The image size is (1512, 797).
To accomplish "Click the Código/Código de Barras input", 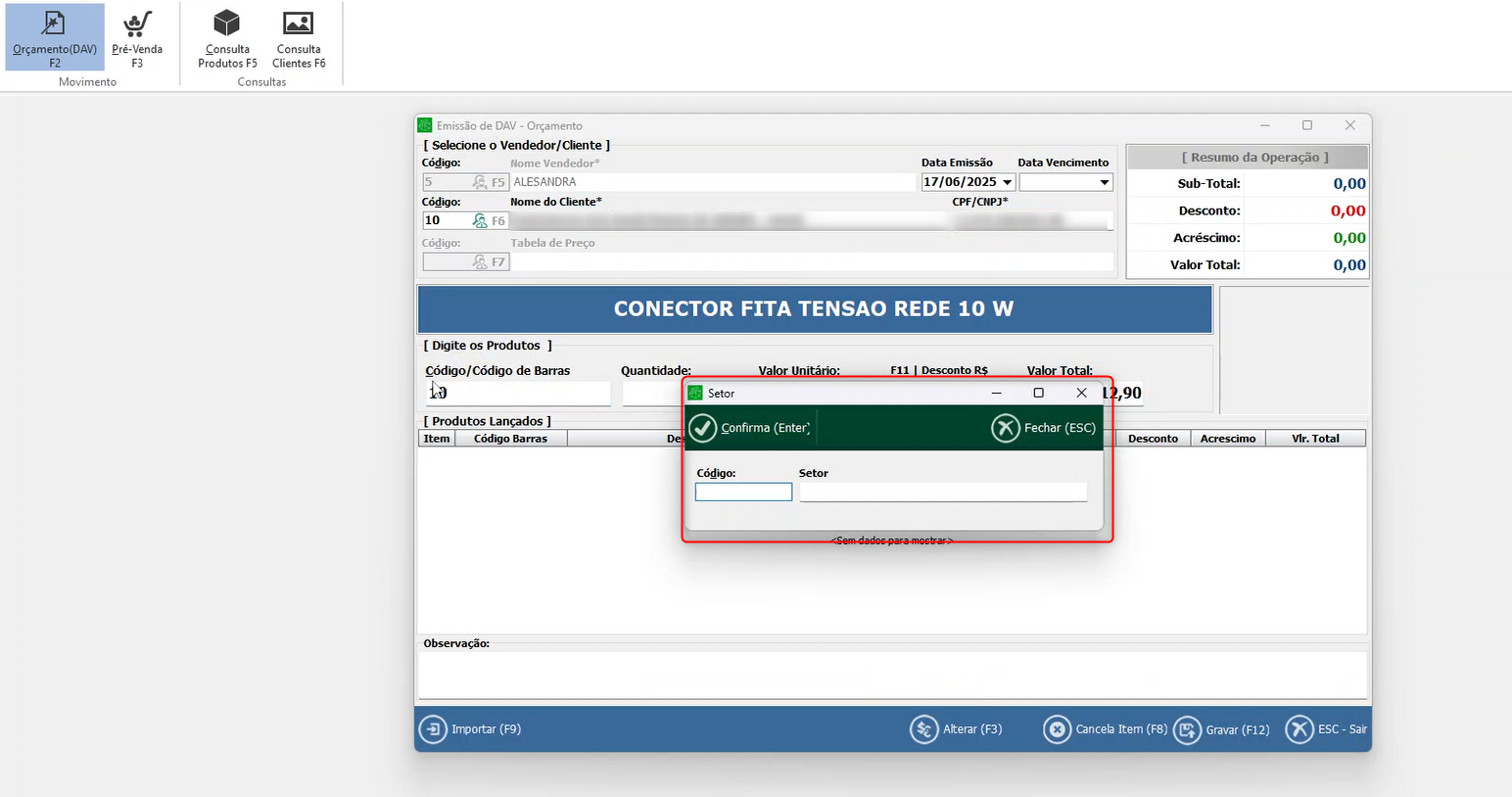I will coord(518,394).
